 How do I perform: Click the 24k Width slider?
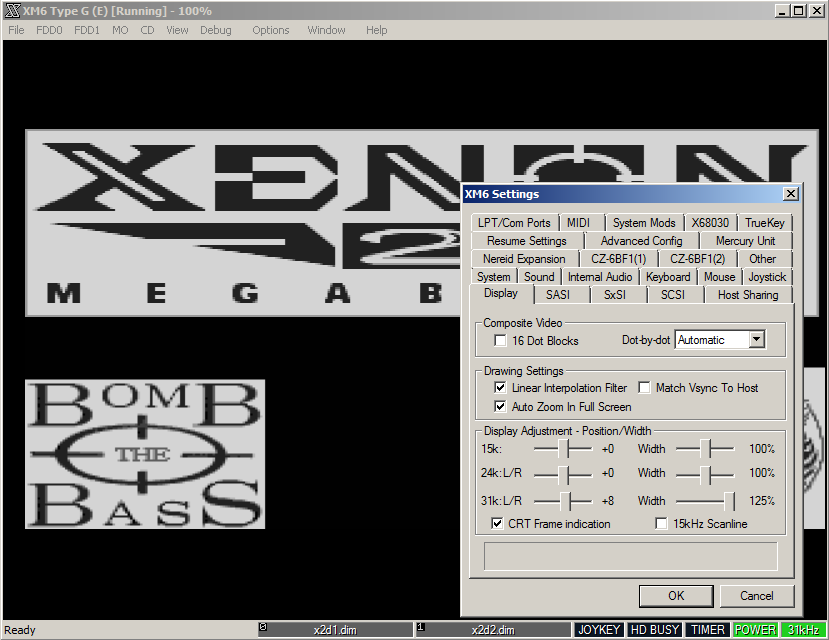[x=705, y=474]
